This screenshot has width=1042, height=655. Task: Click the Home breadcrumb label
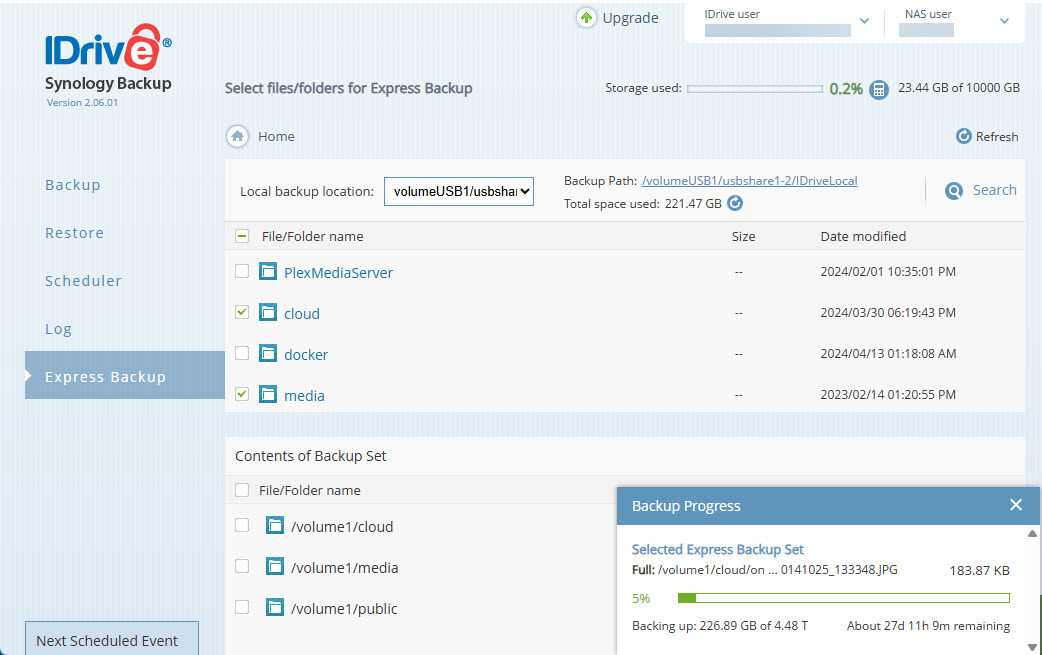276,136
